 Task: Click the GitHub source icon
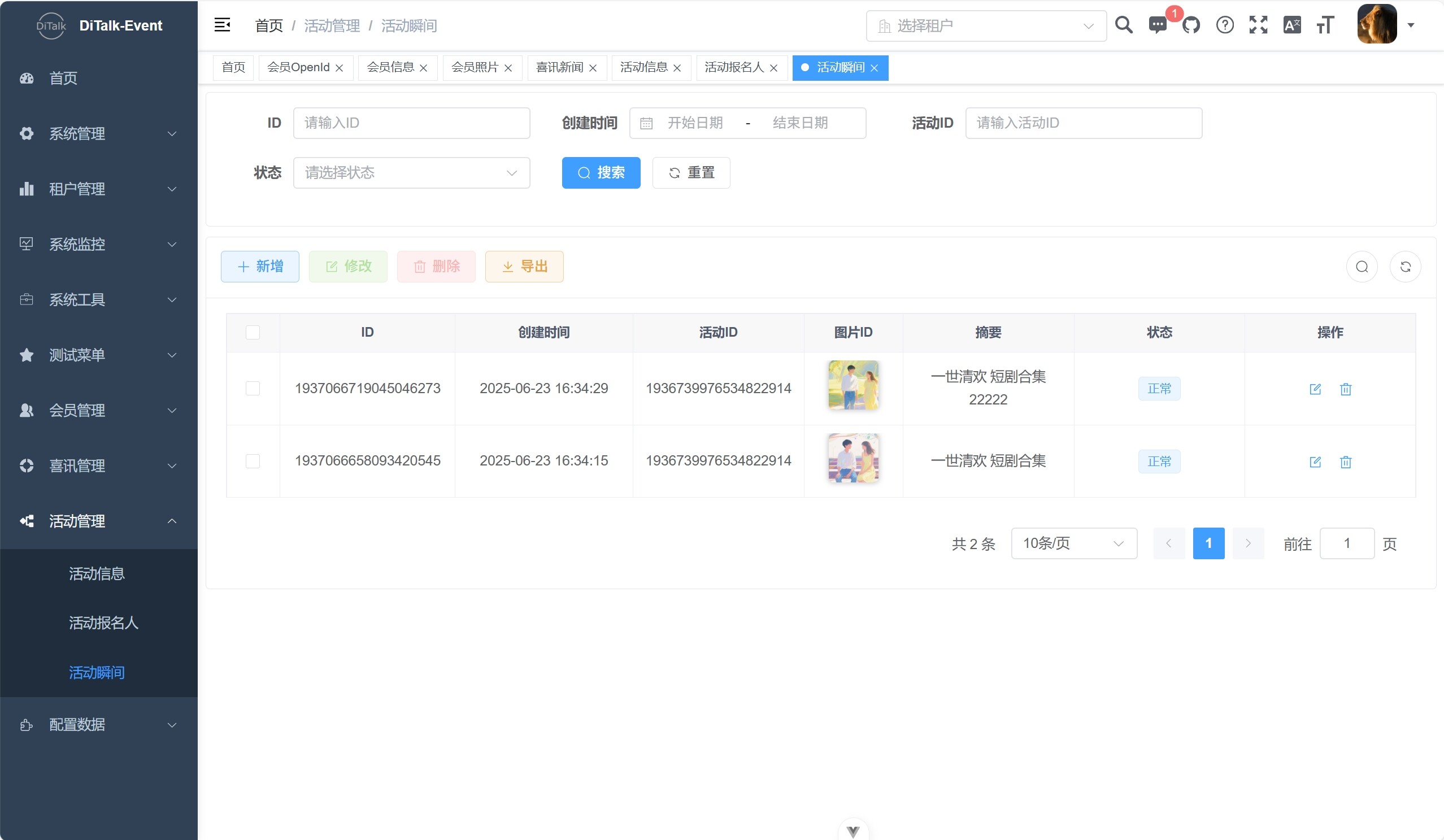pos(1191,25)
